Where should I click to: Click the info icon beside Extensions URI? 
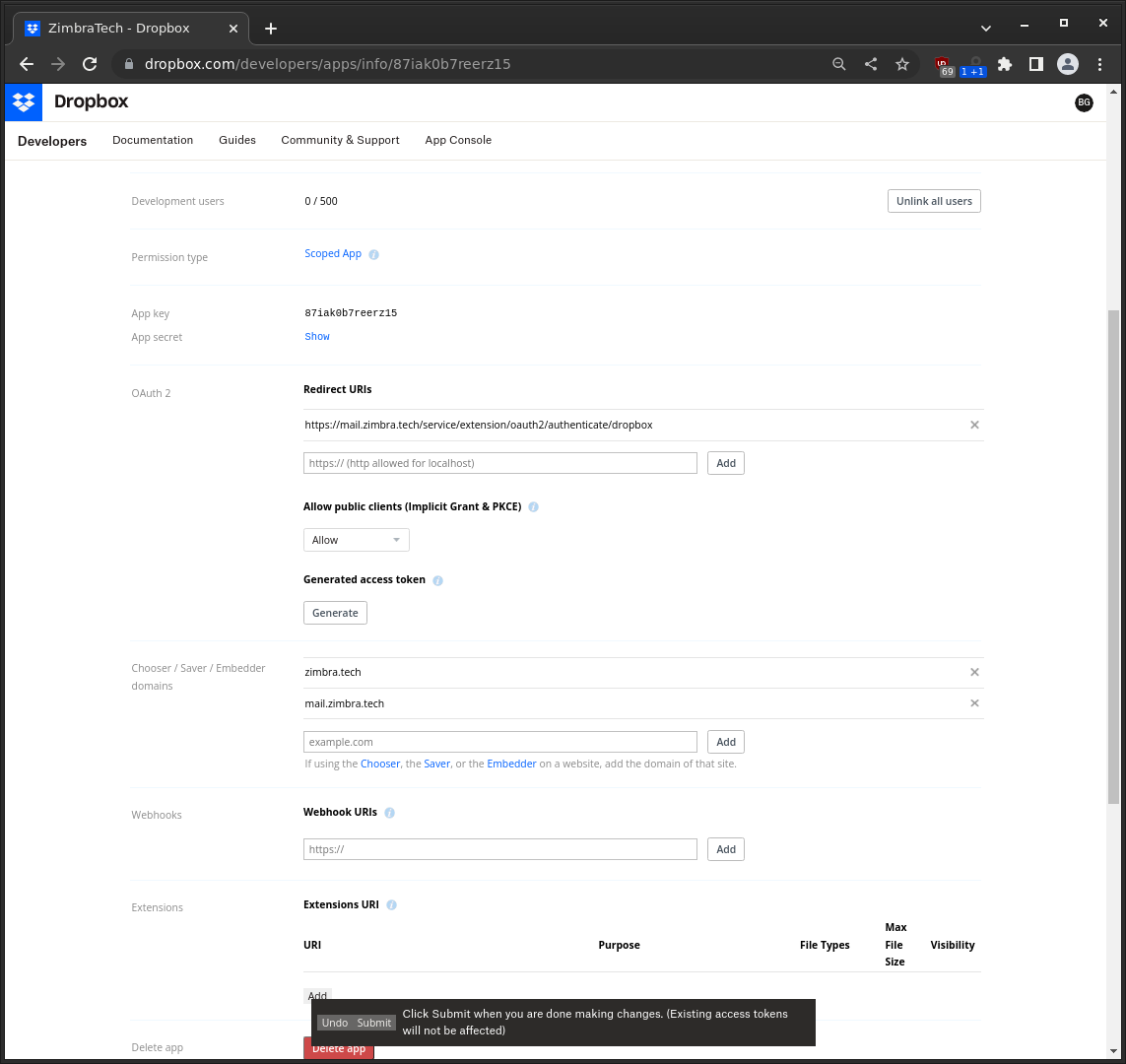tap(391, 905)
